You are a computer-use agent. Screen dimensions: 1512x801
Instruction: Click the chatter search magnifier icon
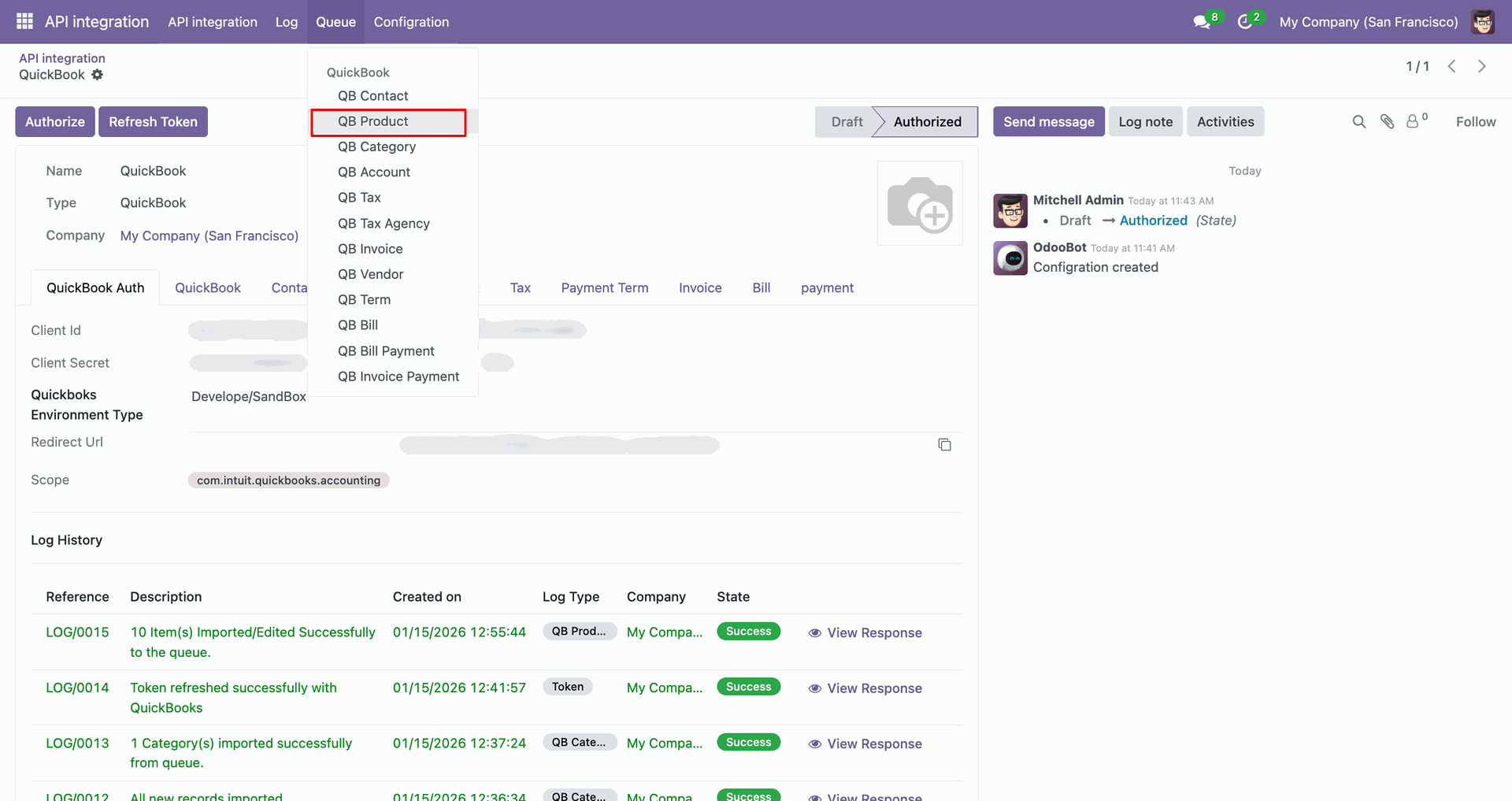pos(1359,121)
